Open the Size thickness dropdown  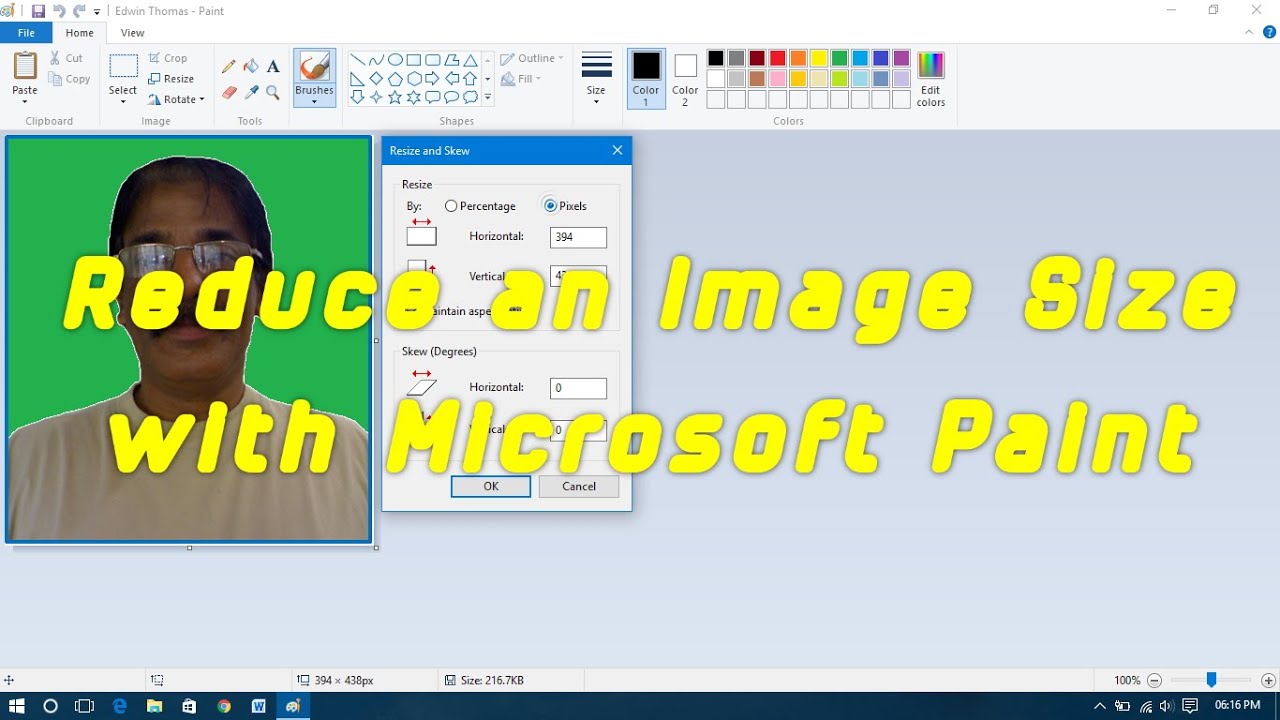coord(596,78)
